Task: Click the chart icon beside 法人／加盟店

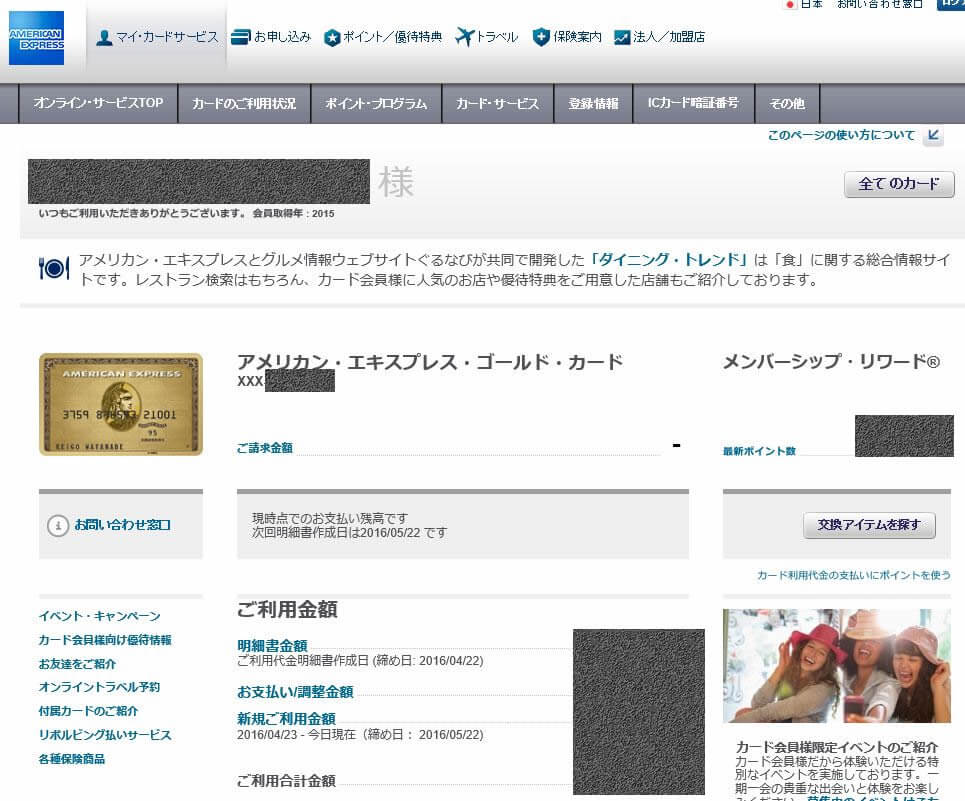Action: click(x=622, y=37)
